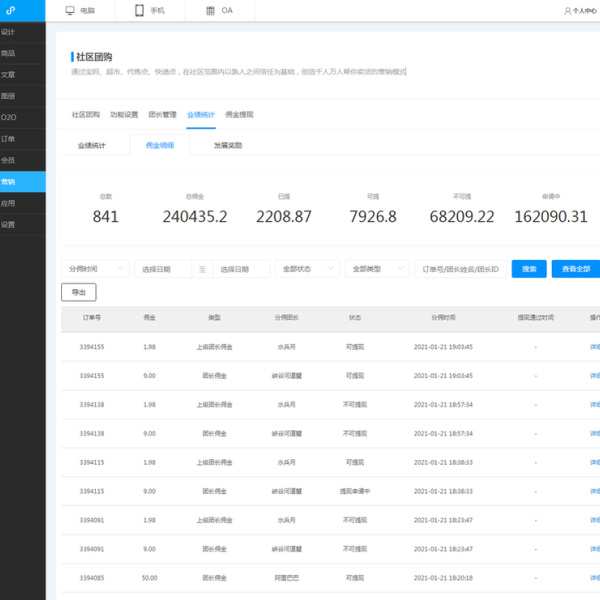
Task: Open 会员 in the left sidebar
Action: (x=9, y=160)
